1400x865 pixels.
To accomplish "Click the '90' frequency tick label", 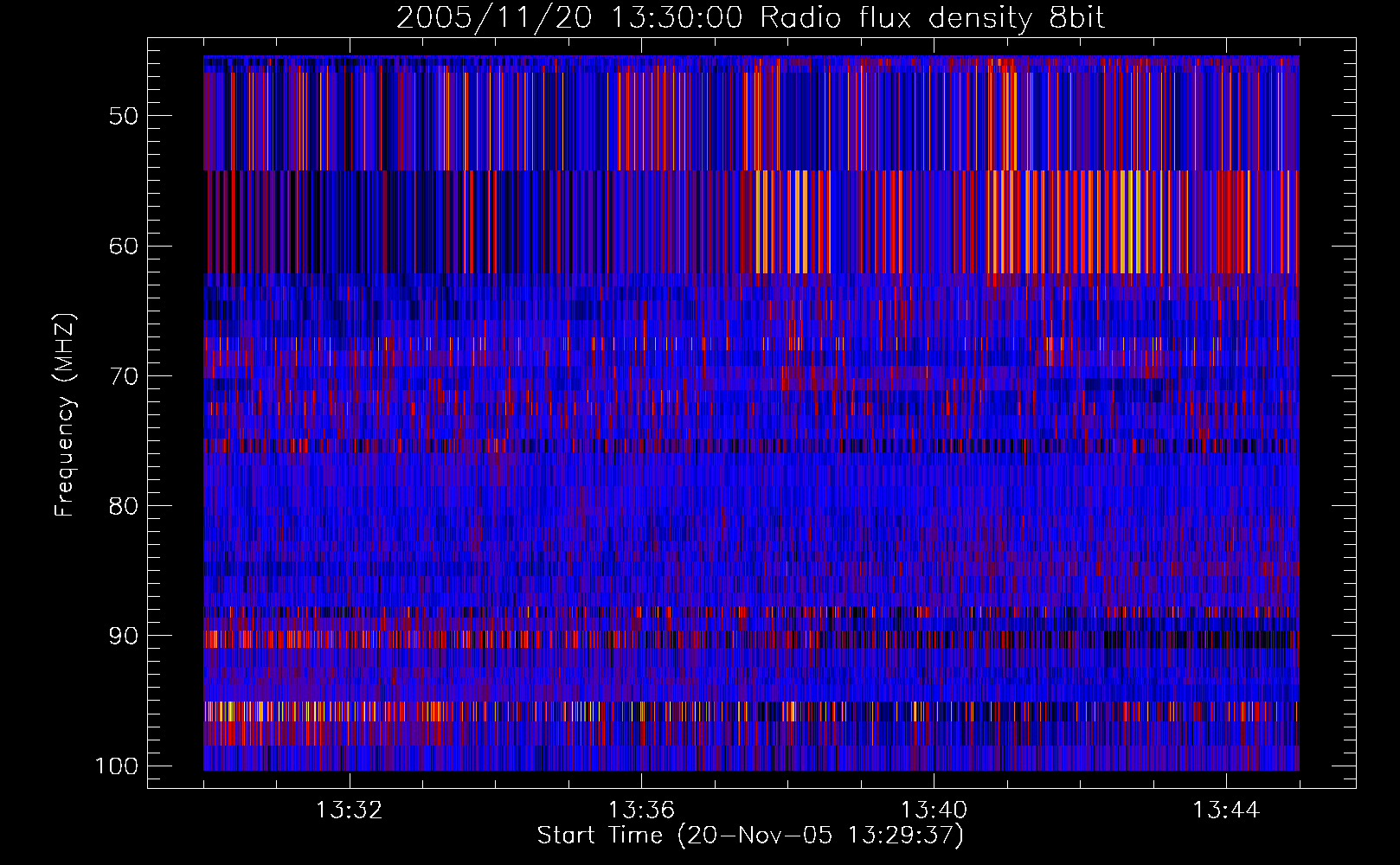I will pyautogui.click(x=124, y=636).
